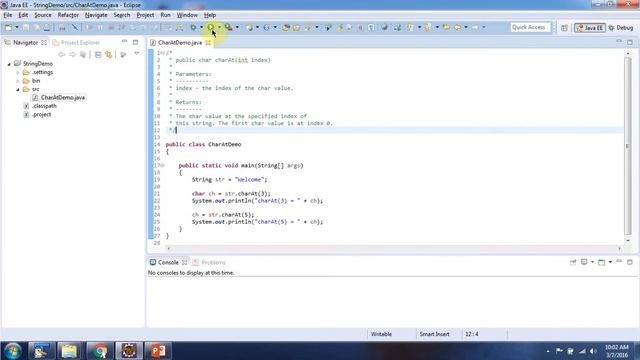Open File Explorer from the taskbar
This screenshot has width=640, height=360.
tap(69, 351)
